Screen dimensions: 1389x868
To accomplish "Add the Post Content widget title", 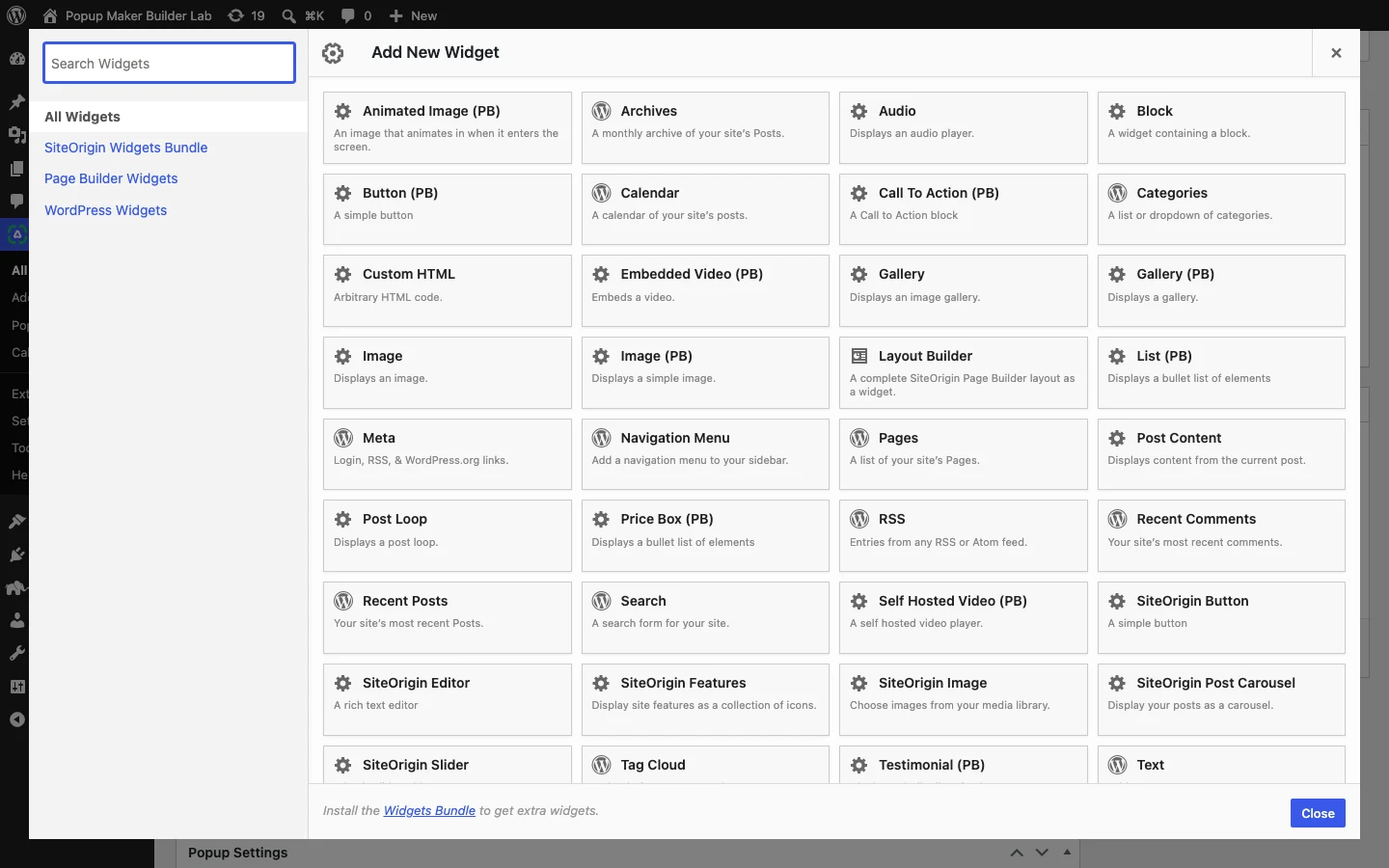I will (1179, 438).
